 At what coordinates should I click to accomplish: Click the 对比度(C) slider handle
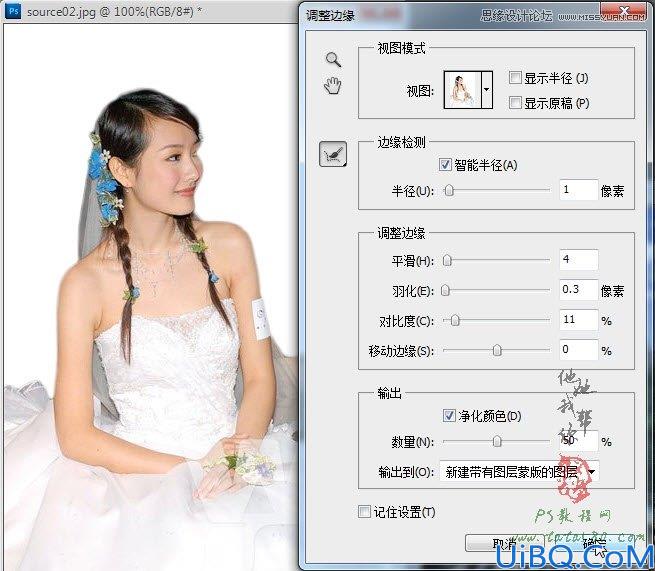pos(455,320)
